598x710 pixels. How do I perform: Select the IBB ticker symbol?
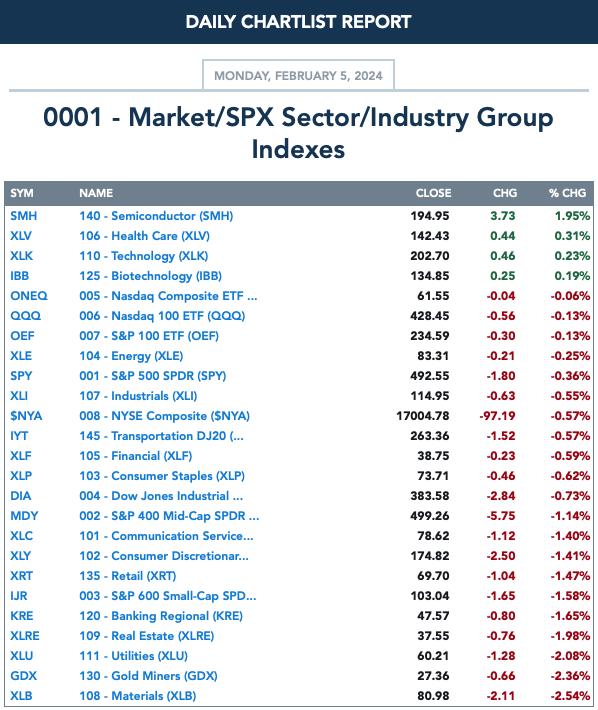coord(19,276)
